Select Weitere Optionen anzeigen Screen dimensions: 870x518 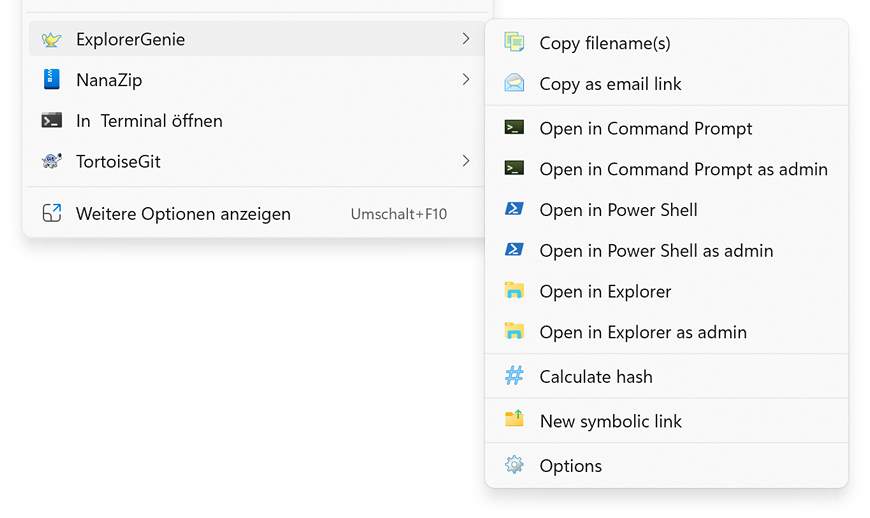click(x=257, y=213)
